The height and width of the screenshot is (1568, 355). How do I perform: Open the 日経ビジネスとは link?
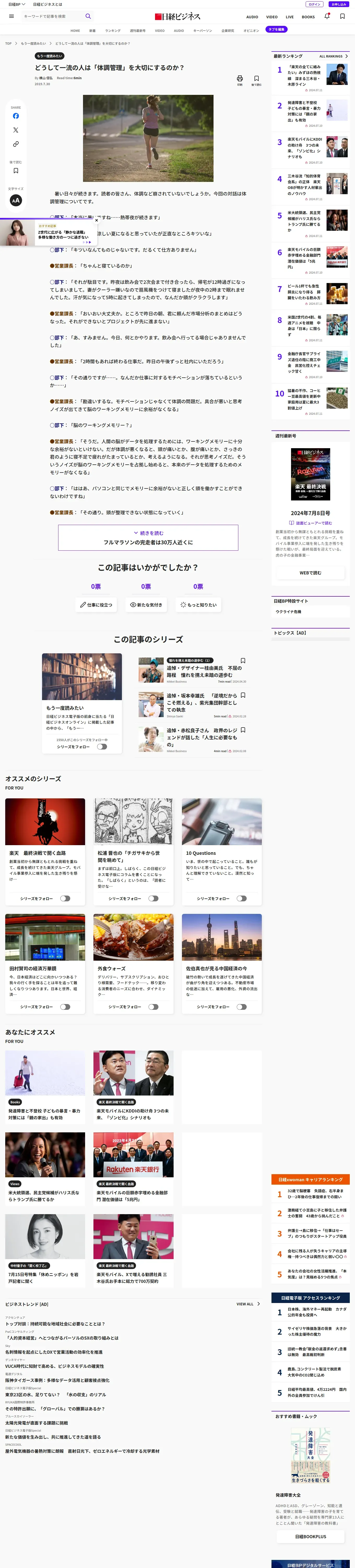click(48, 4)
